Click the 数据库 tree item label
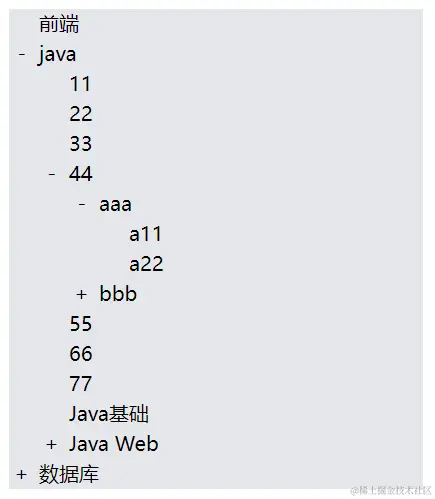This screenshot has width=435, height=499. tap(69, 474)
